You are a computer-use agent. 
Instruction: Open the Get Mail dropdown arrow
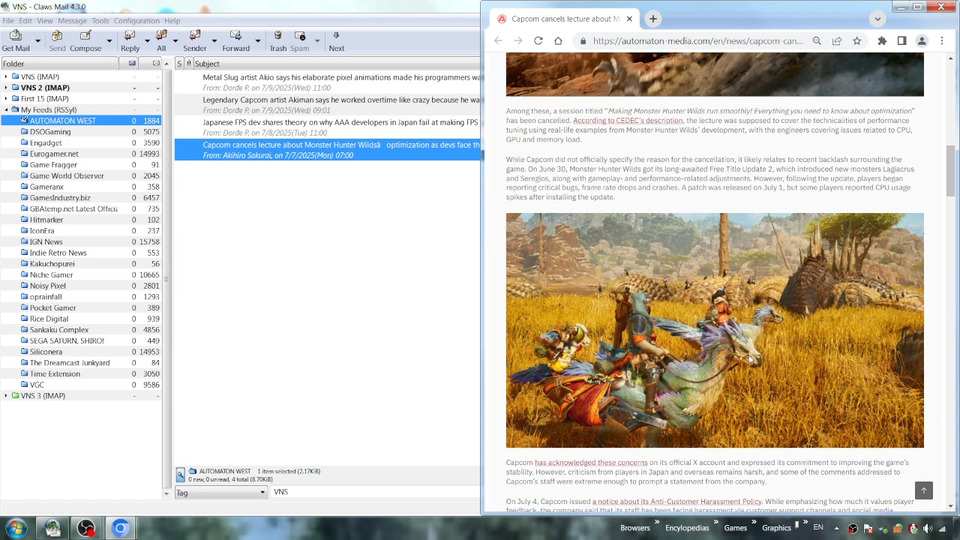pos(37,41)
